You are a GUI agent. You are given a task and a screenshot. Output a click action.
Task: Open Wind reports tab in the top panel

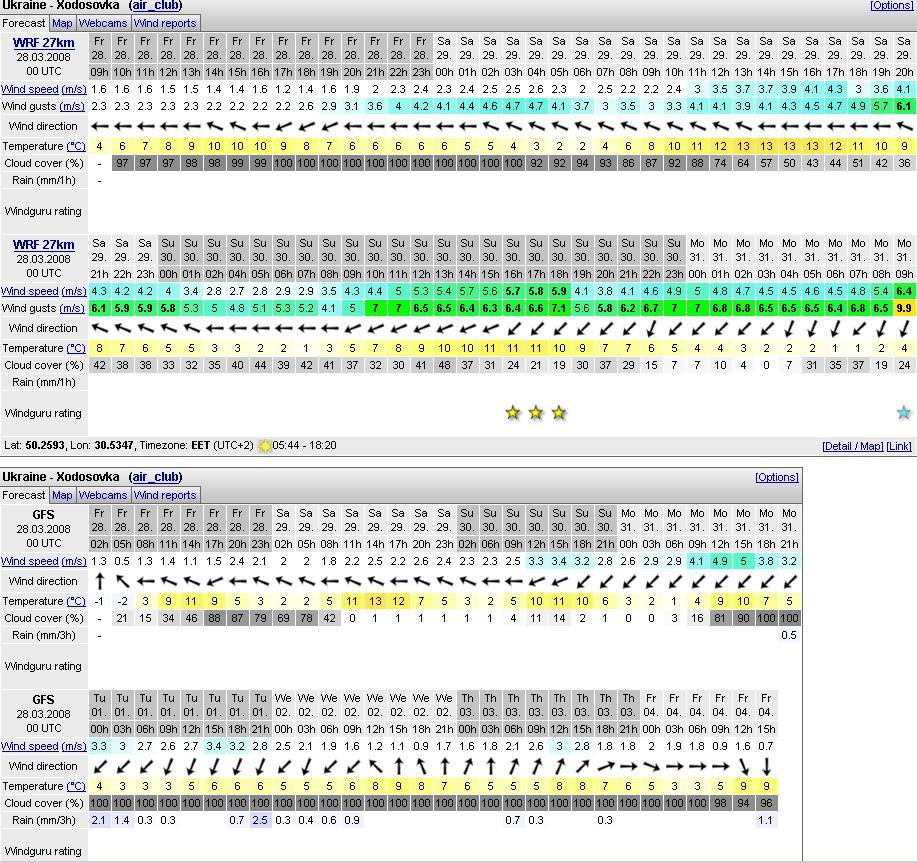pos(165,23)
